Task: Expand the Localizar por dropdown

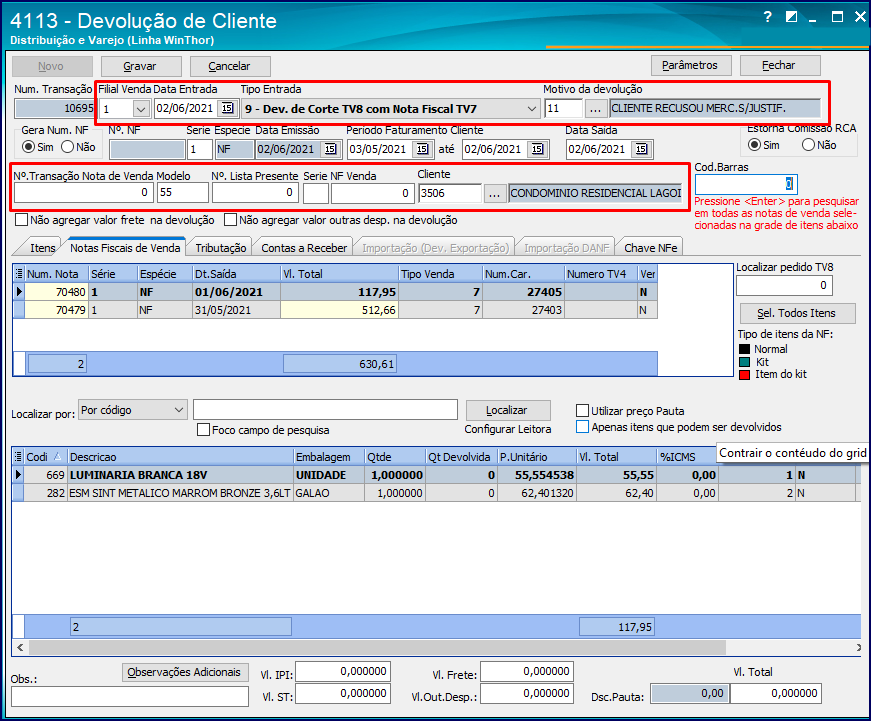Action: [179, 410]
